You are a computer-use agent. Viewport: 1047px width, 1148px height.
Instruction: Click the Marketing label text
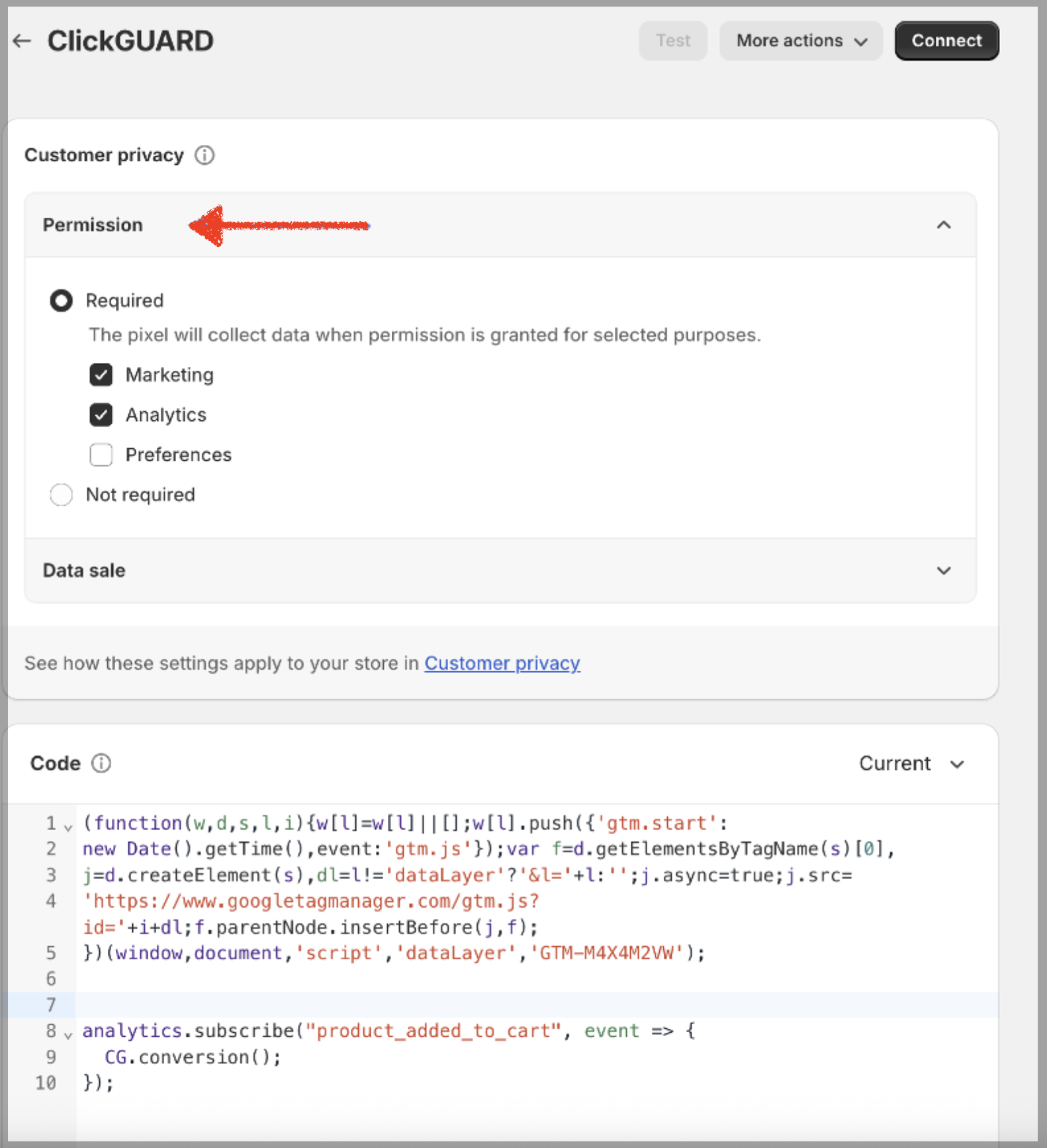pos(169,375)
